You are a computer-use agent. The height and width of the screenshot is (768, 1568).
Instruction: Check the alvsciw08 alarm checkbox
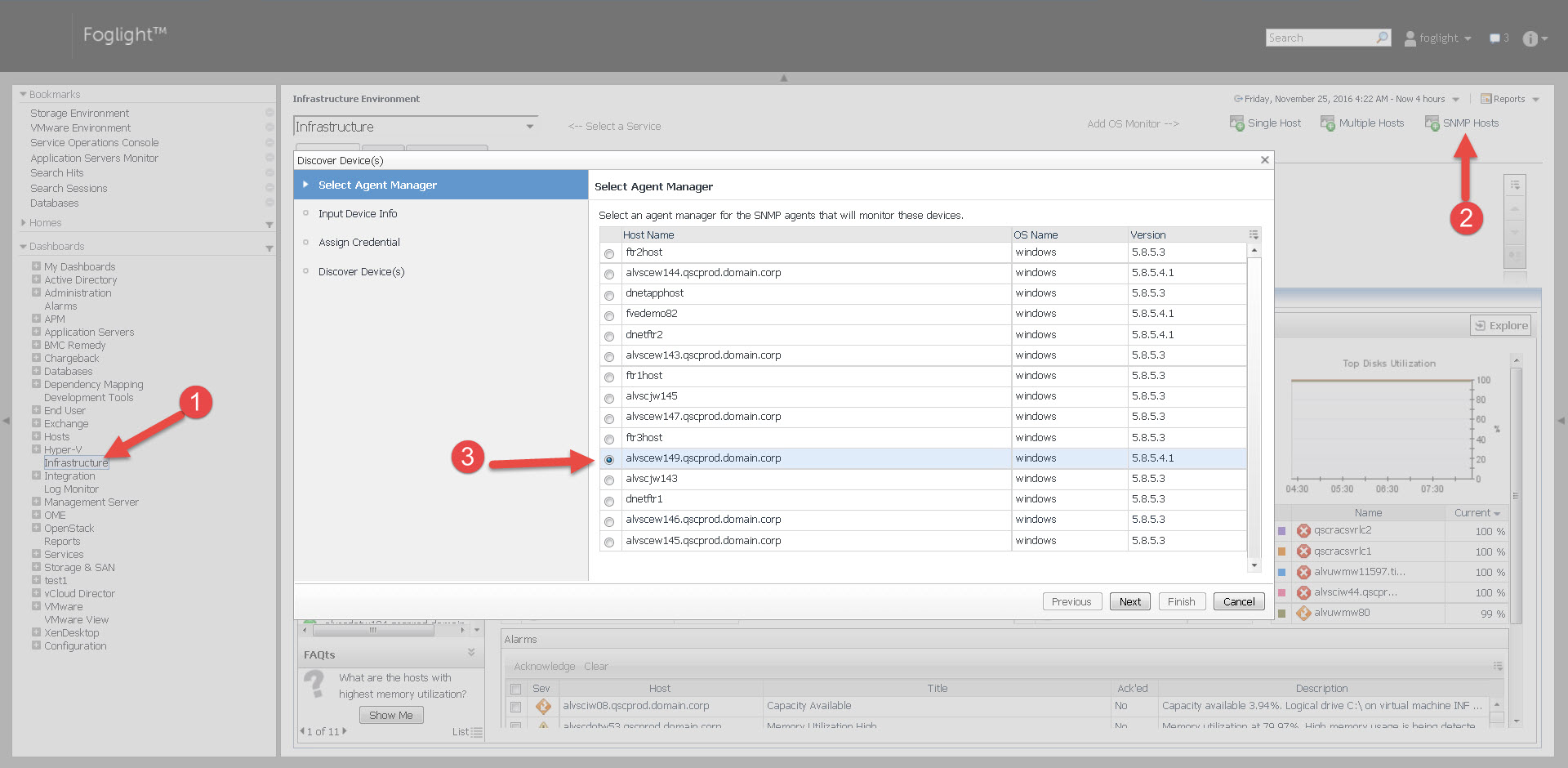coord(515,707)
